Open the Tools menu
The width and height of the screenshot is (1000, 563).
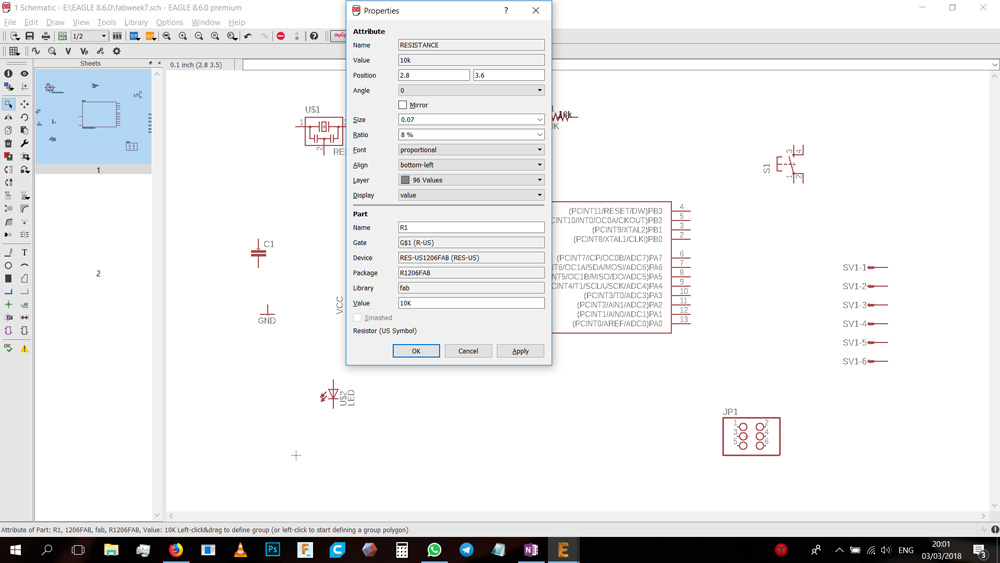click(x=107, y=22)
